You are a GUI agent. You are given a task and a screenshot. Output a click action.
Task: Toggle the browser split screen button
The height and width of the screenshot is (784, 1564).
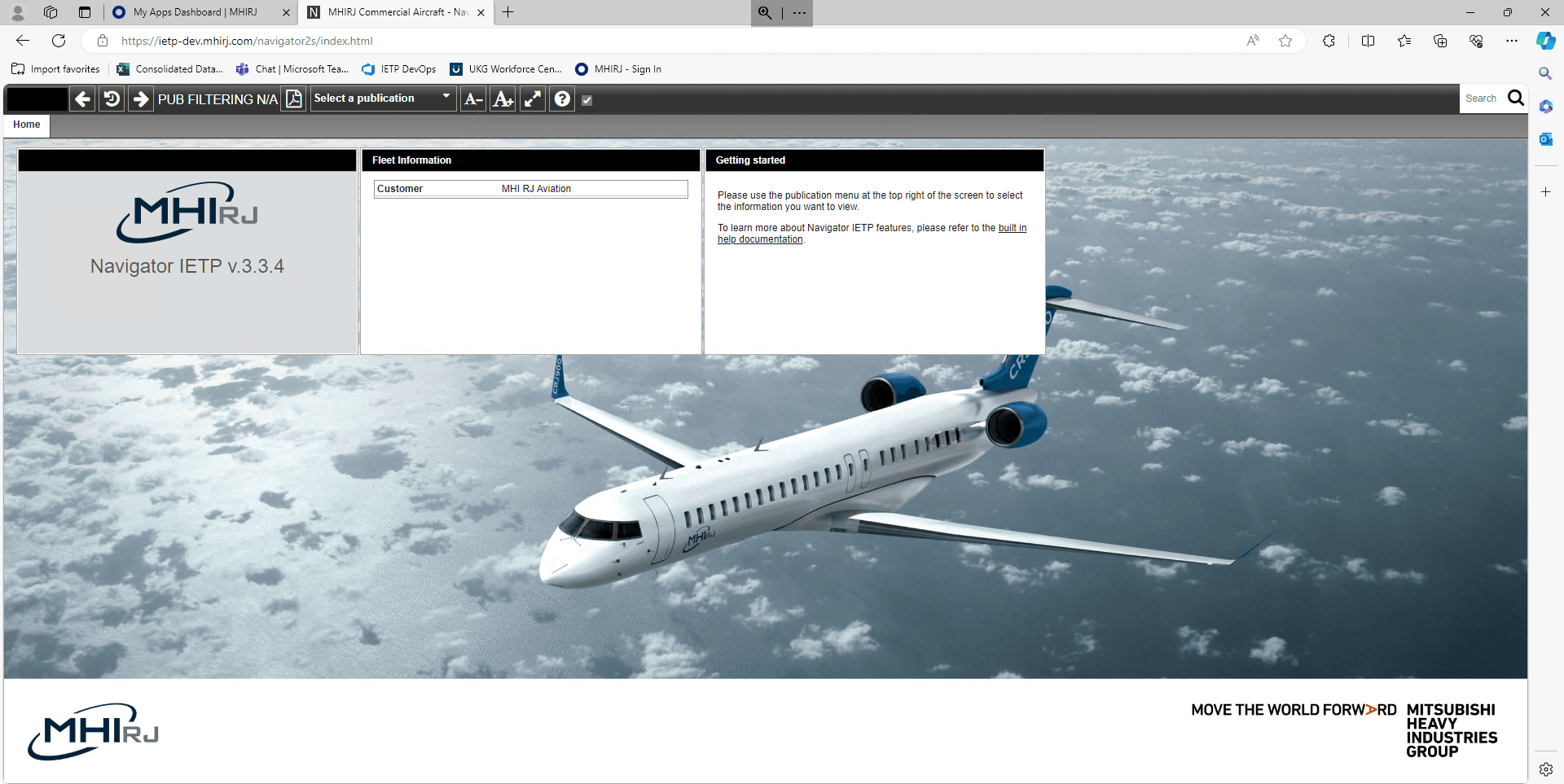(x=1368, y=41)
